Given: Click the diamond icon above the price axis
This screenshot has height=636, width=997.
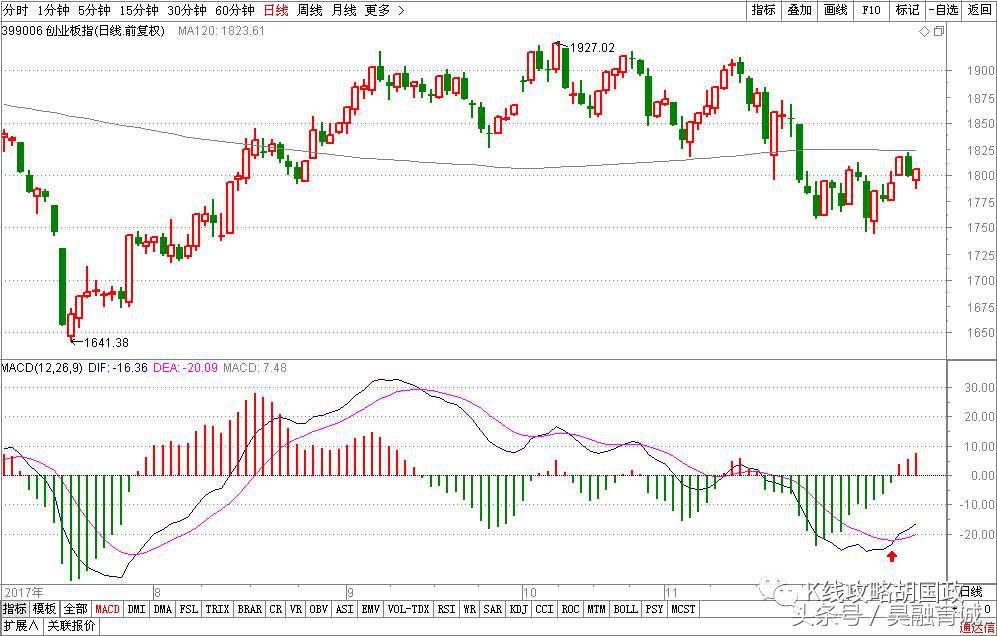Looking at the screenshot, I should pos(925,32).
